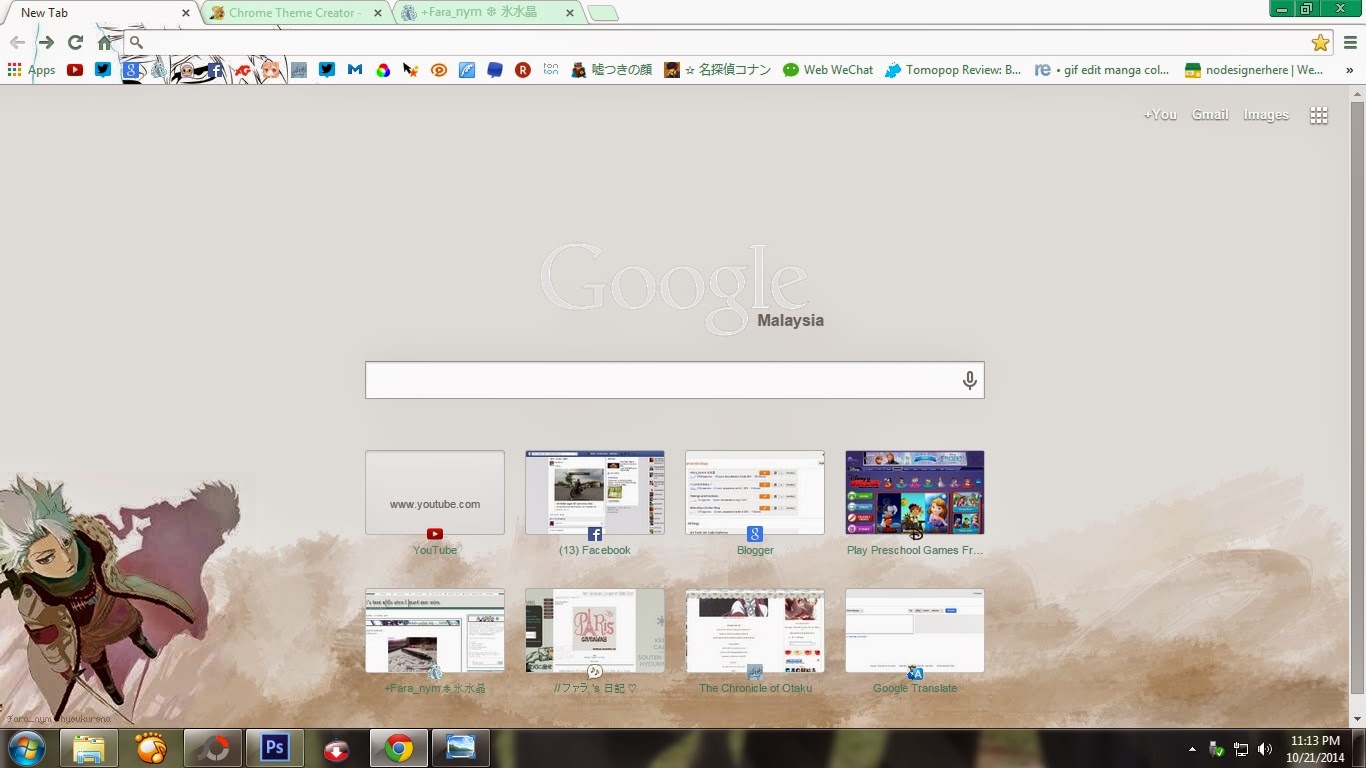Open the ton ton bookmark icon
This screenshot has width=1366, height=768.
(x=551, y=70)
